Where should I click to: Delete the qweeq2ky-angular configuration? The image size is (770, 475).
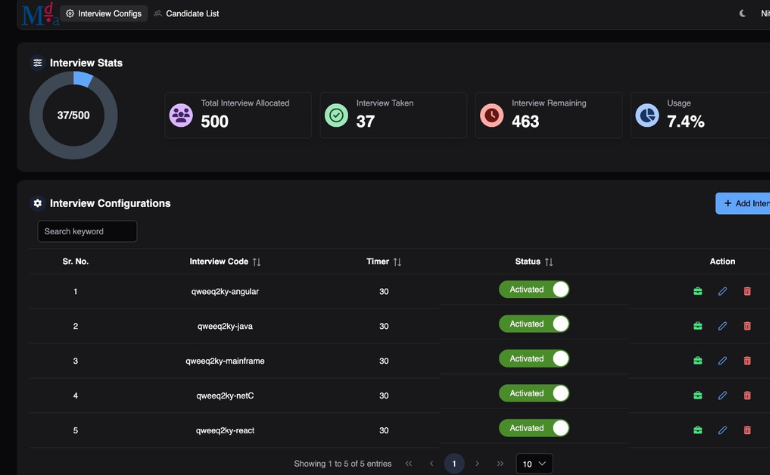point(747,291)
